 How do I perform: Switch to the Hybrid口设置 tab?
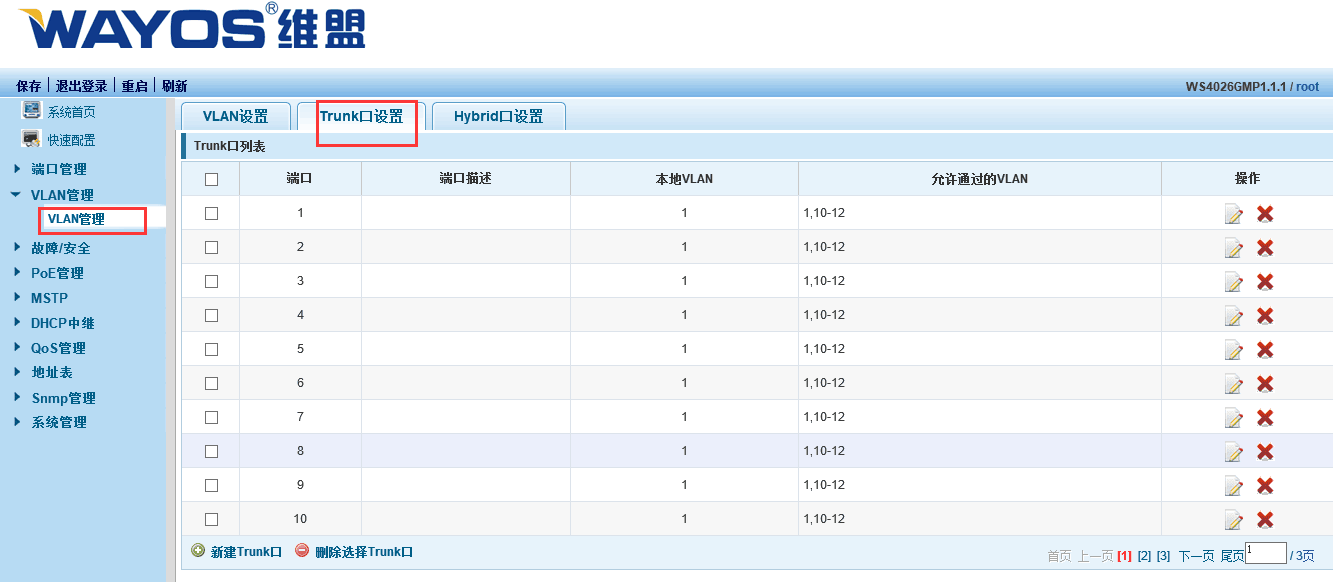point(499,116)
